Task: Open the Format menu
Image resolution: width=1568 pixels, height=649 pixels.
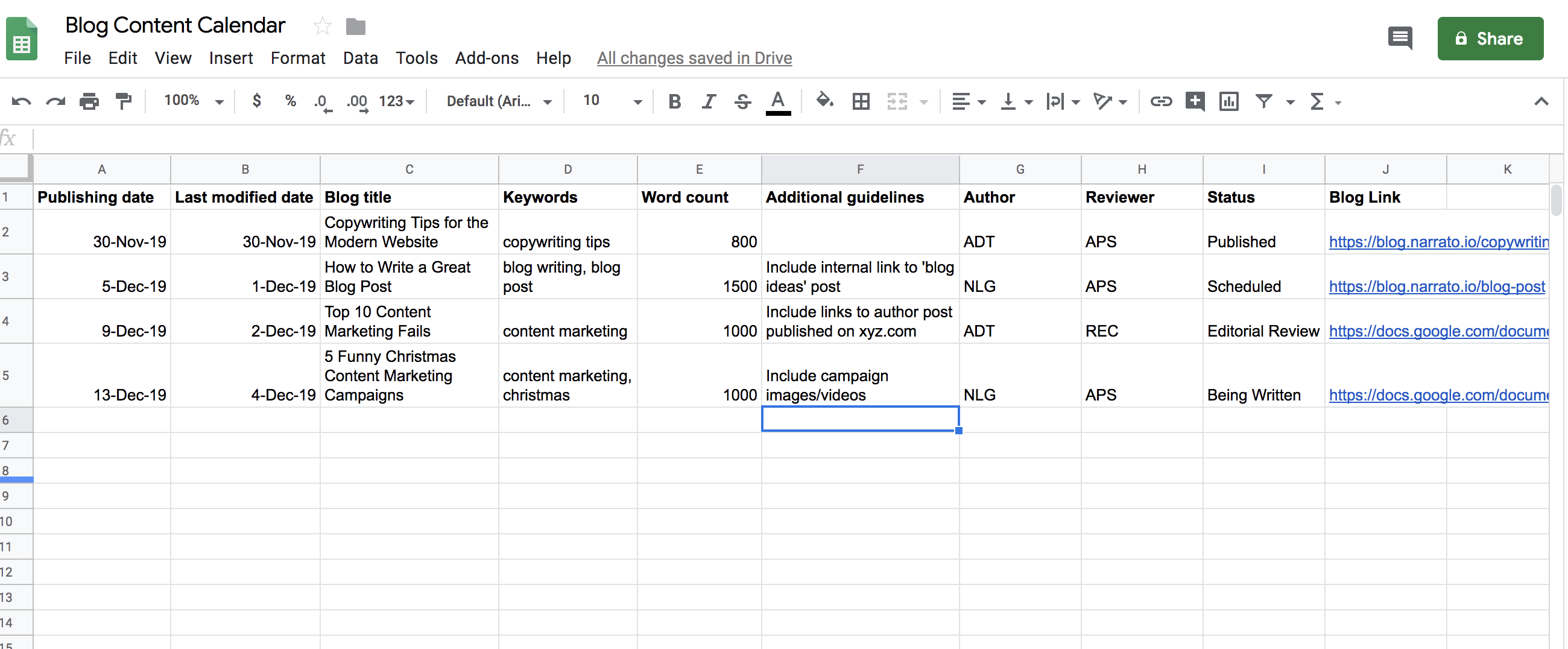Action: (298, 58)
